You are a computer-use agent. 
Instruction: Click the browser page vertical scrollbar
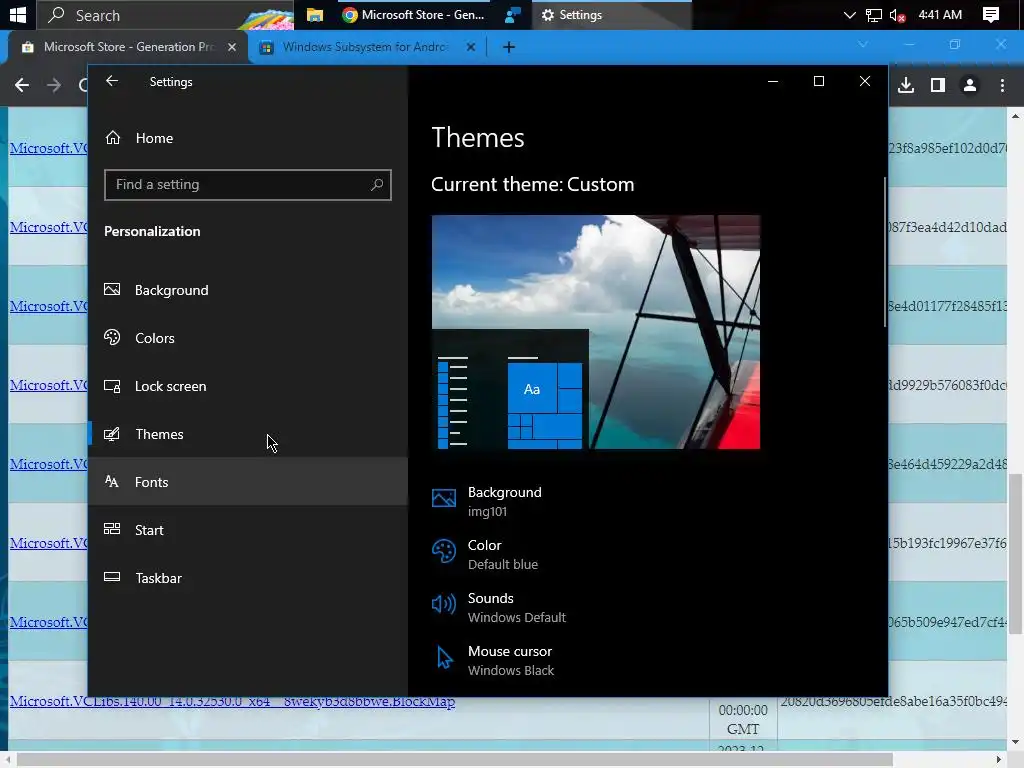(x=1015, y=554)
